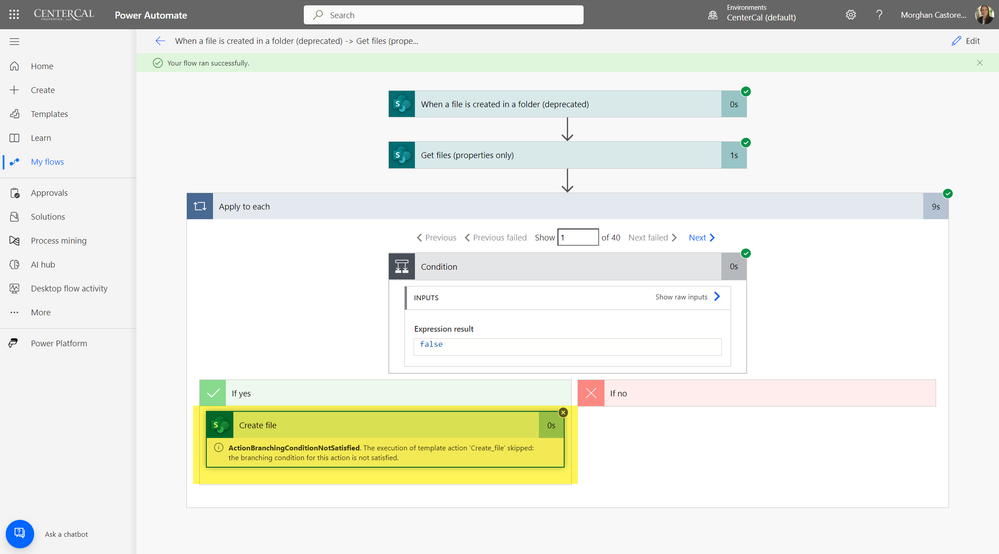Click the ActionBranchingConditionNotSatisfied message
Viewport: 999px width, 554px height.
[x=382, y=453]
